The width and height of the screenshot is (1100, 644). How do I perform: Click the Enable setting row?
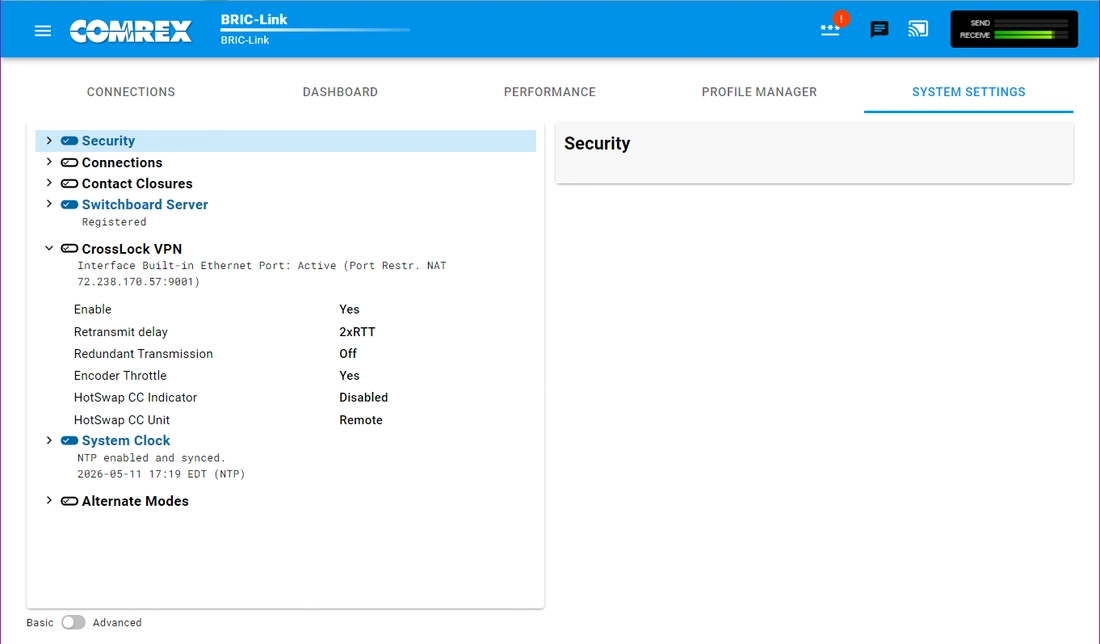point(302,309)
